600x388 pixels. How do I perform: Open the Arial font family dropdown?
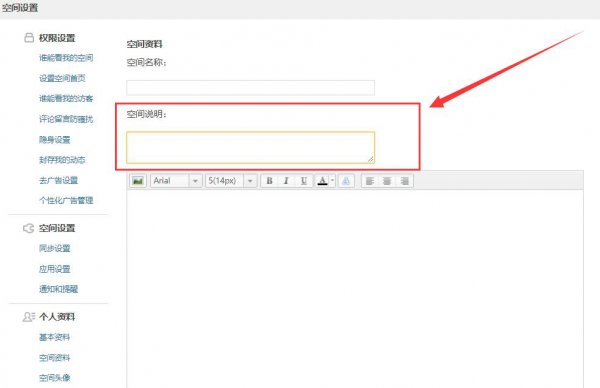tap(176, 181)
